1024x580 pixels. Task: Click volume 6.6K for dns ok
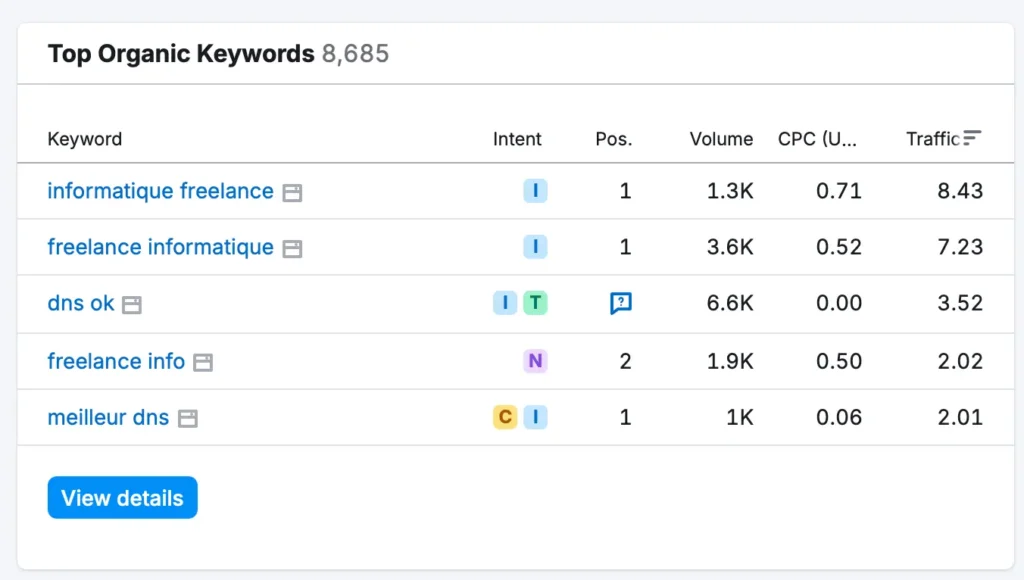[730, 303]
